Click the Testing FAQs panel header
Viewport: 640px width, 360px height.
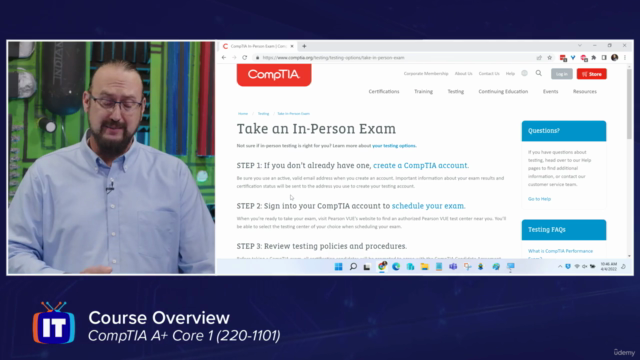point(564,230)
